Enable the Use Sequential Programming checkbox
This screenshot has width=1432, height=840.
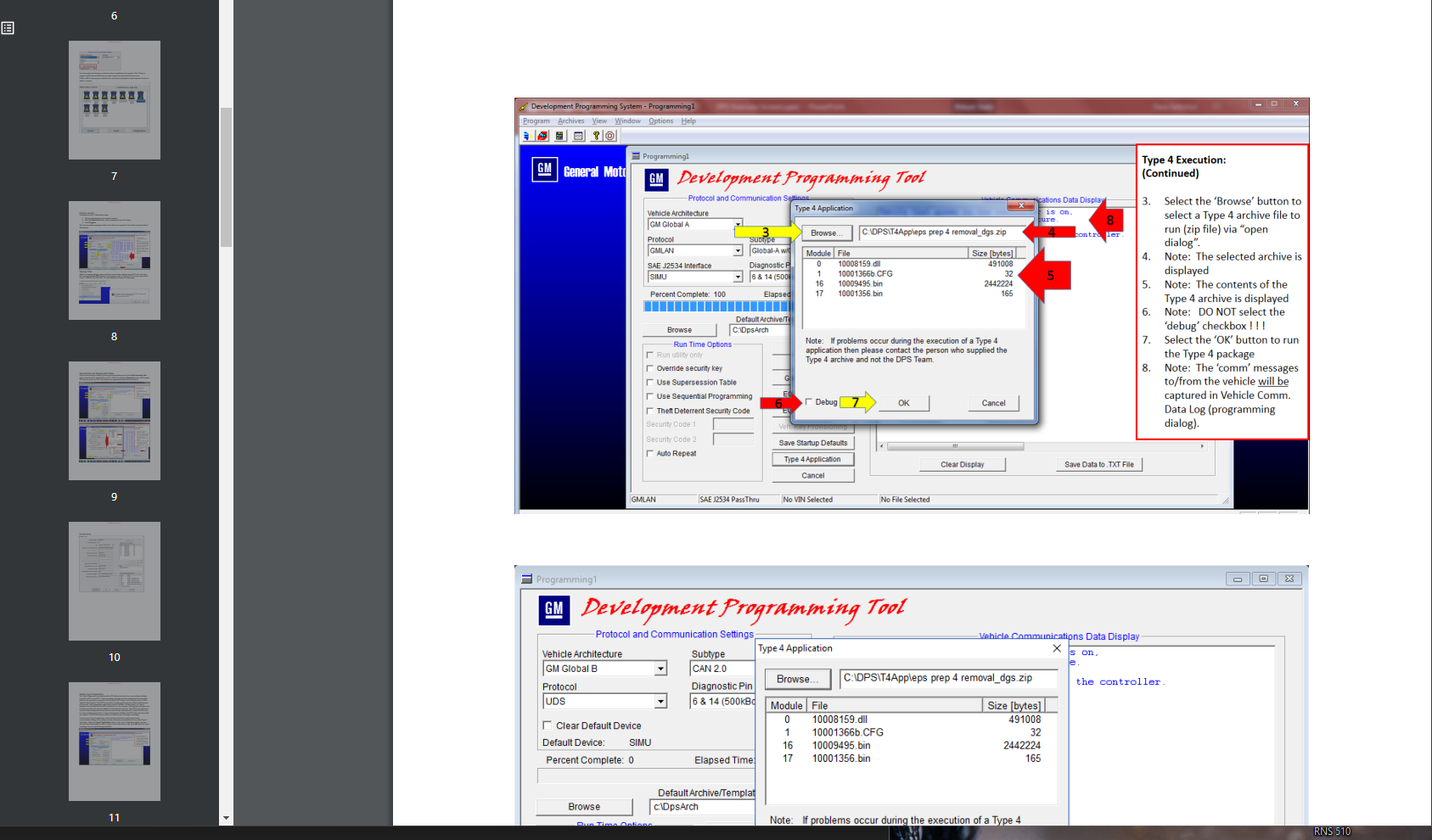[650, 396]
